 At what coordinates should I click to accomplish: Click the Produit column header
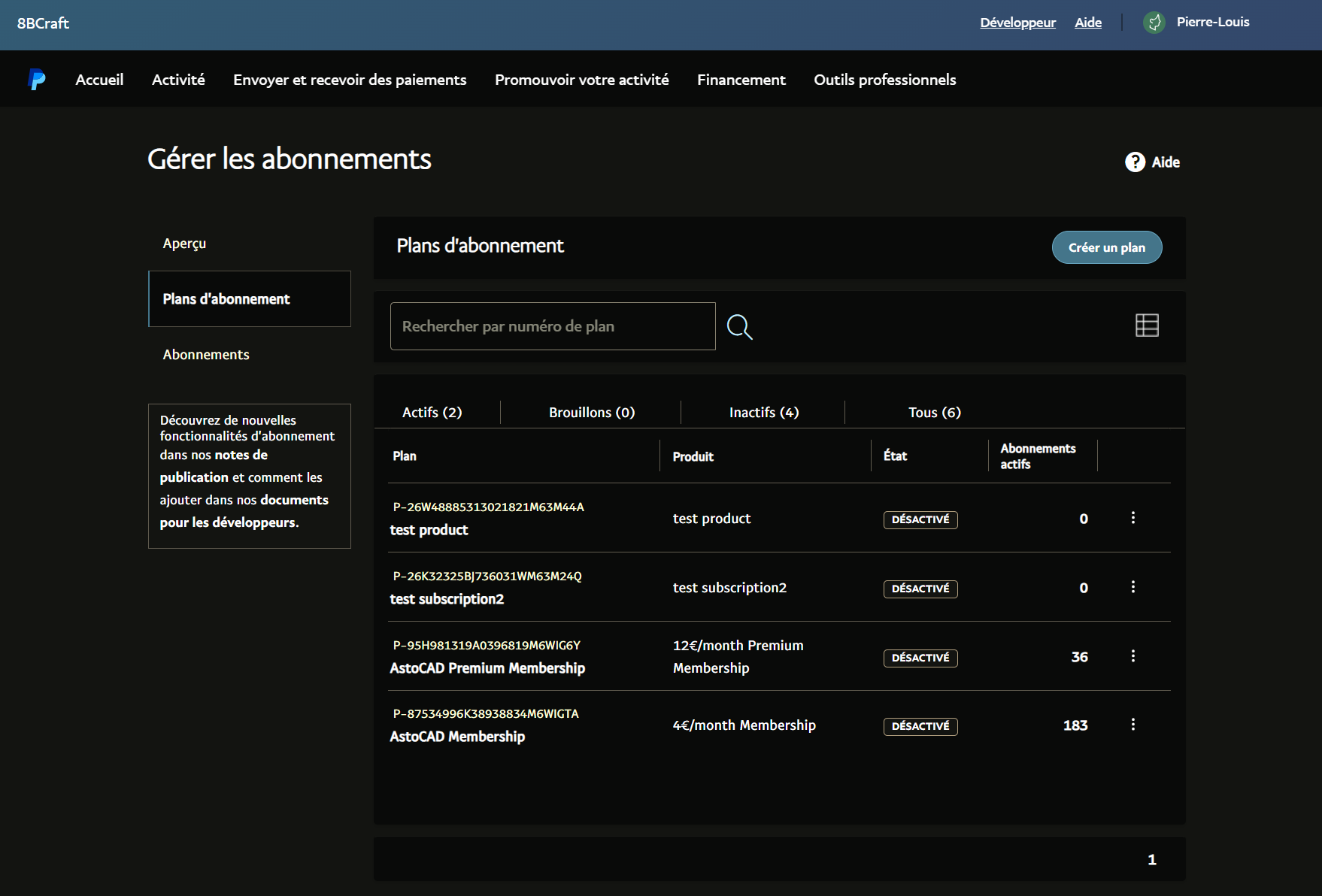pos(693,456)
